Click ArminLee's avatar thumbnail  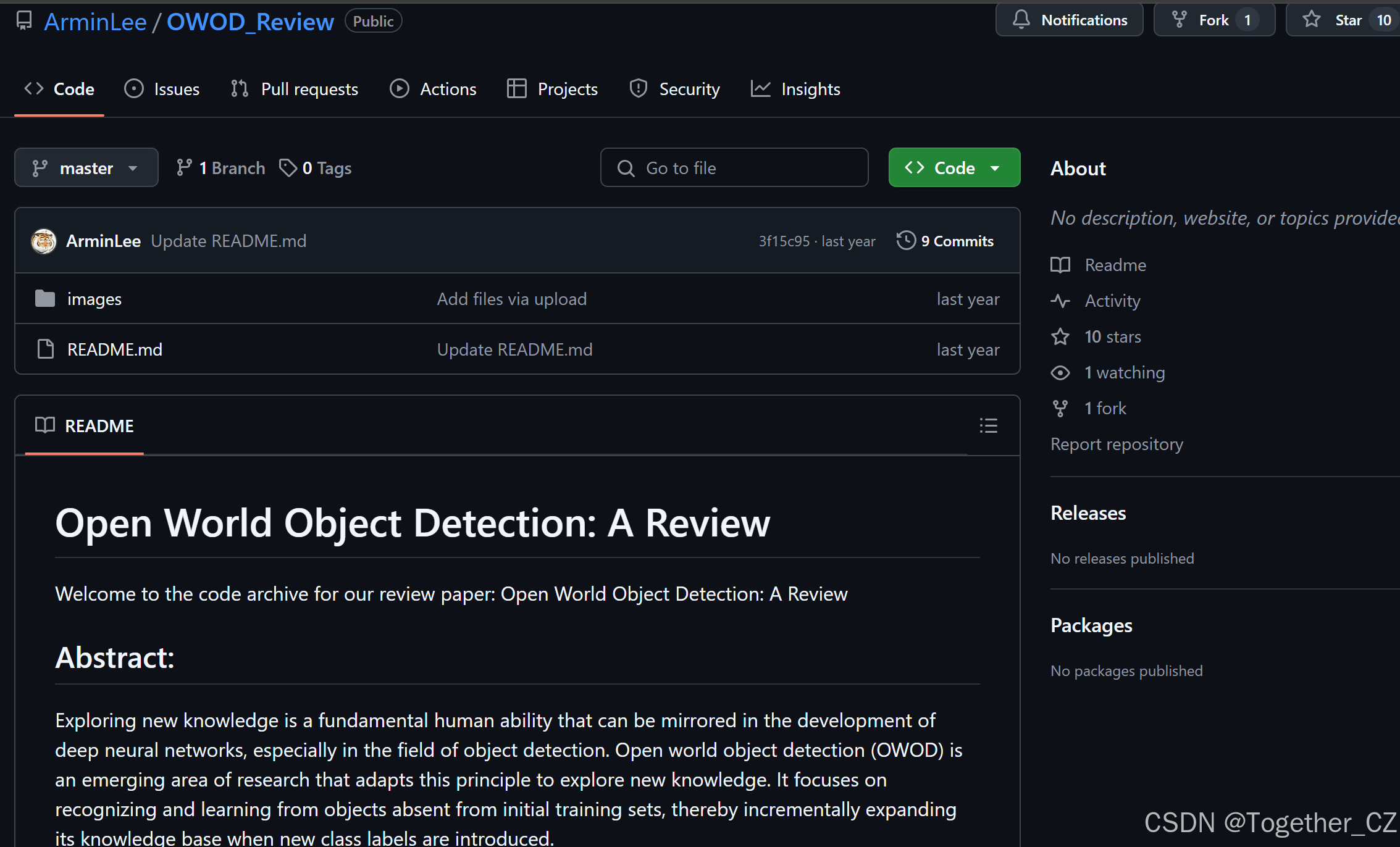pos(44,241)
